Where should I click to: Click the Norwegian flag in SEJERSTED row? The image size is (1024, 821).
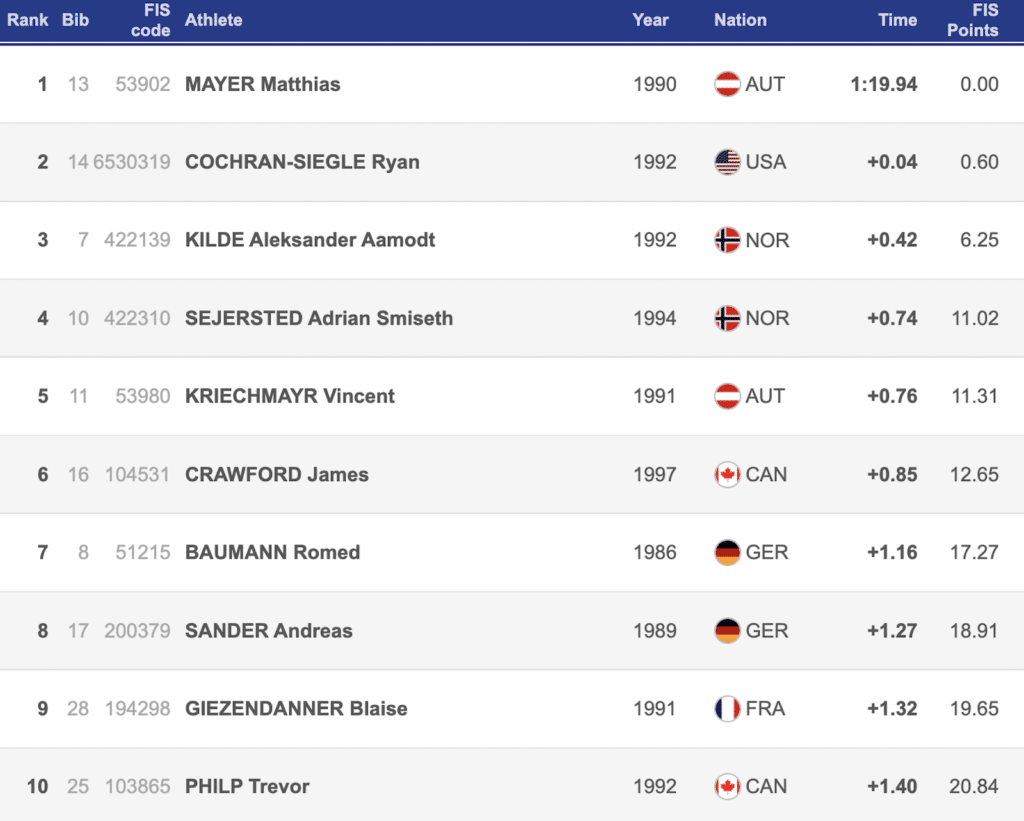[x=727, y=318]
